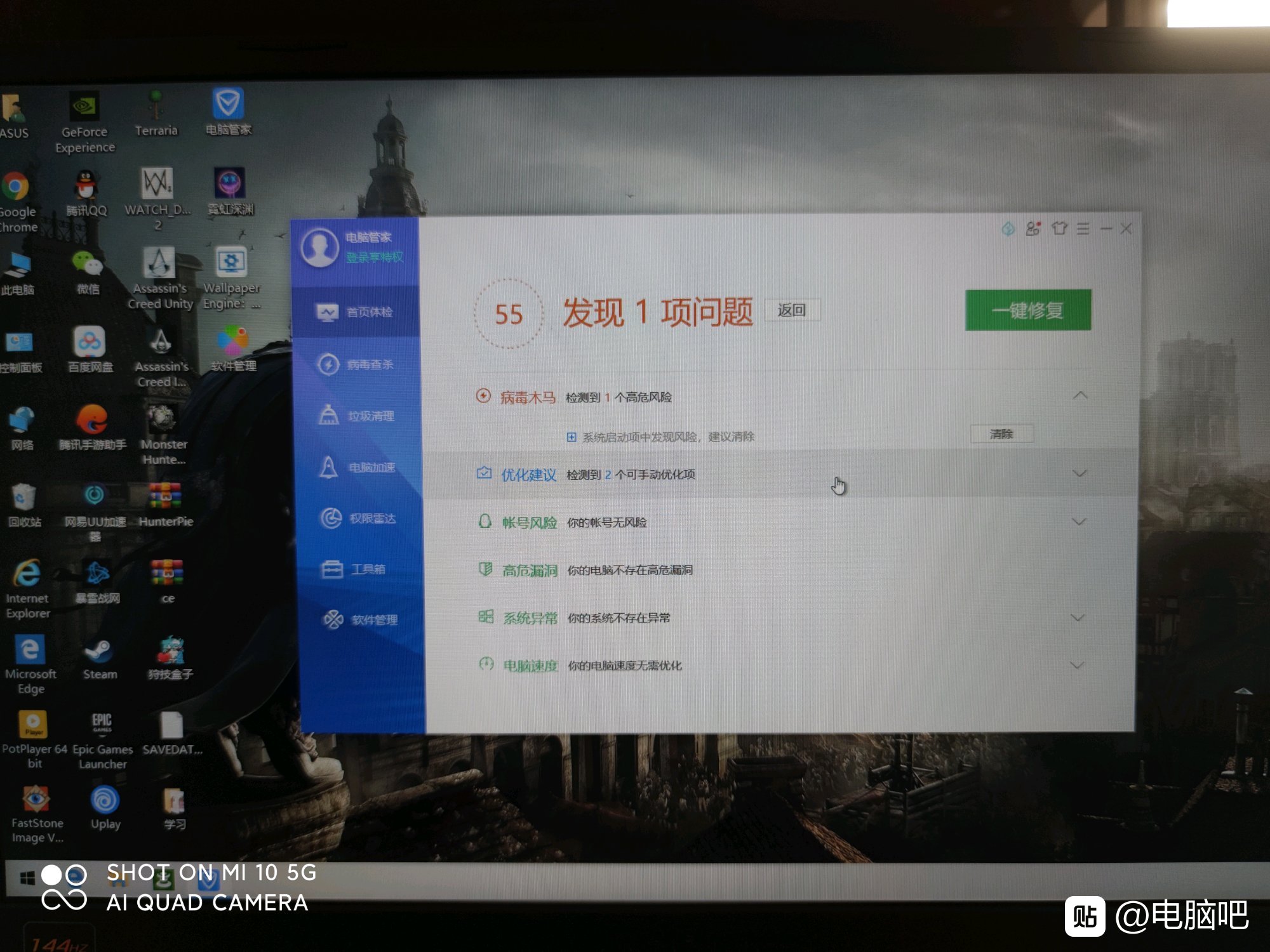Viewport: 1270px width, 952px height.
Task: Open 控制面板 desktop icon
Action: [x=20, y=352]
